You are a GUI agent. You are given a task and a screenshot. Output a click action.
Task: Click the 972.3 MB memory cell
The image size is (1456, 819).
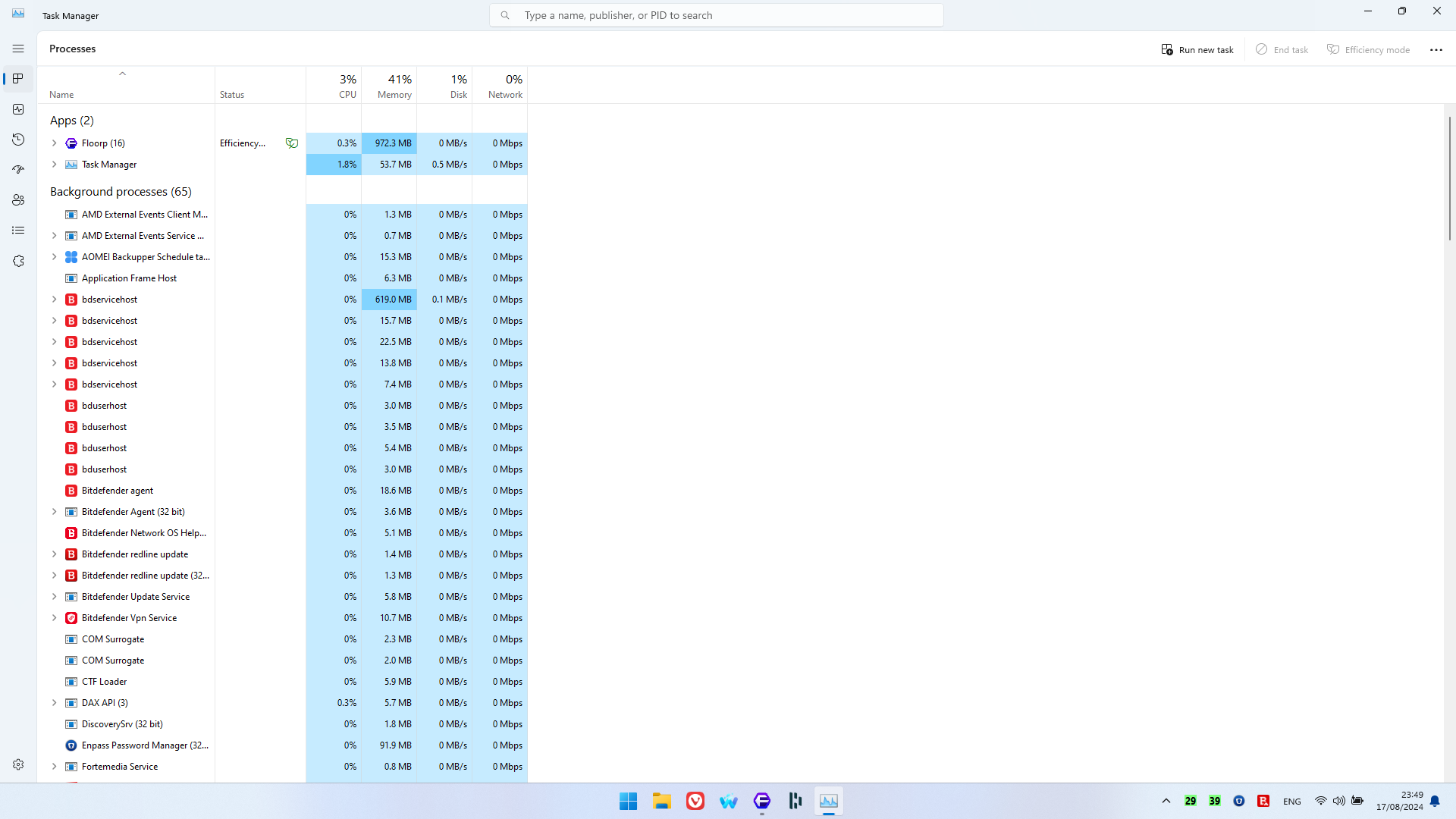point(389,143)
